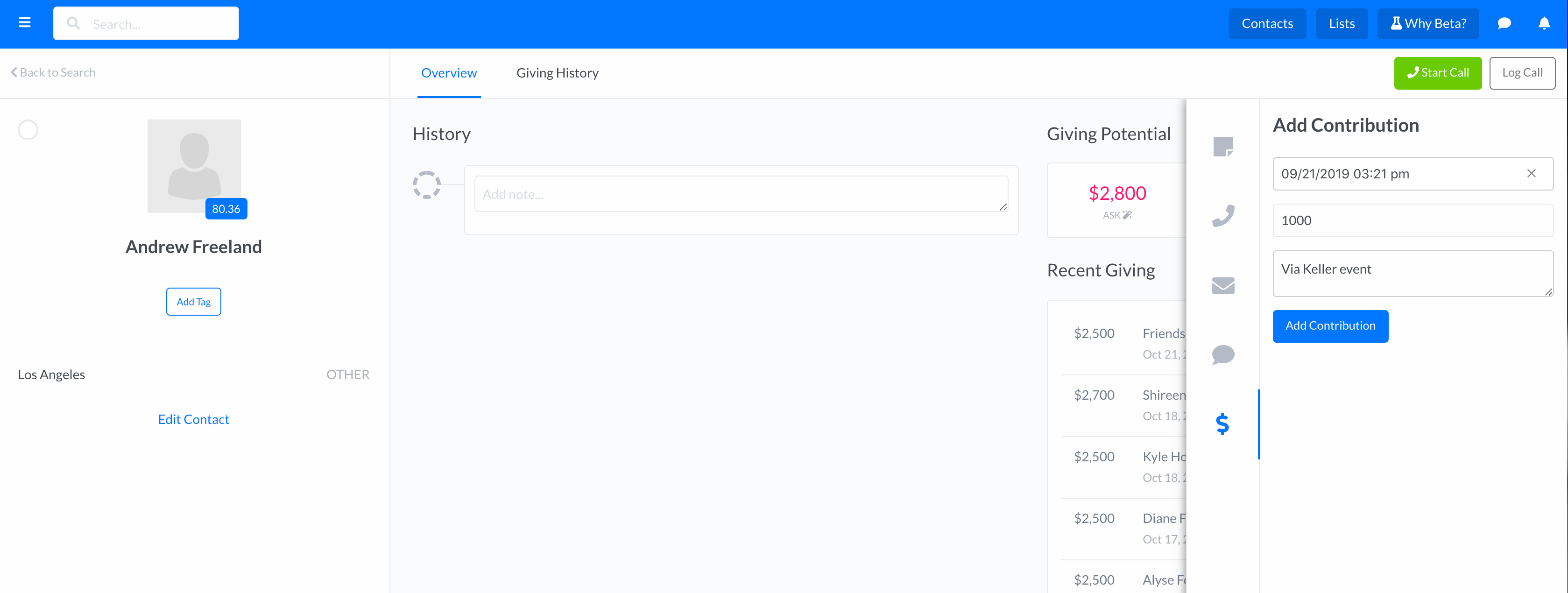This screenshot has height=593, width=1568.
Task: Select the email envelope icon in side panel
Action: tap(1223, 285)
